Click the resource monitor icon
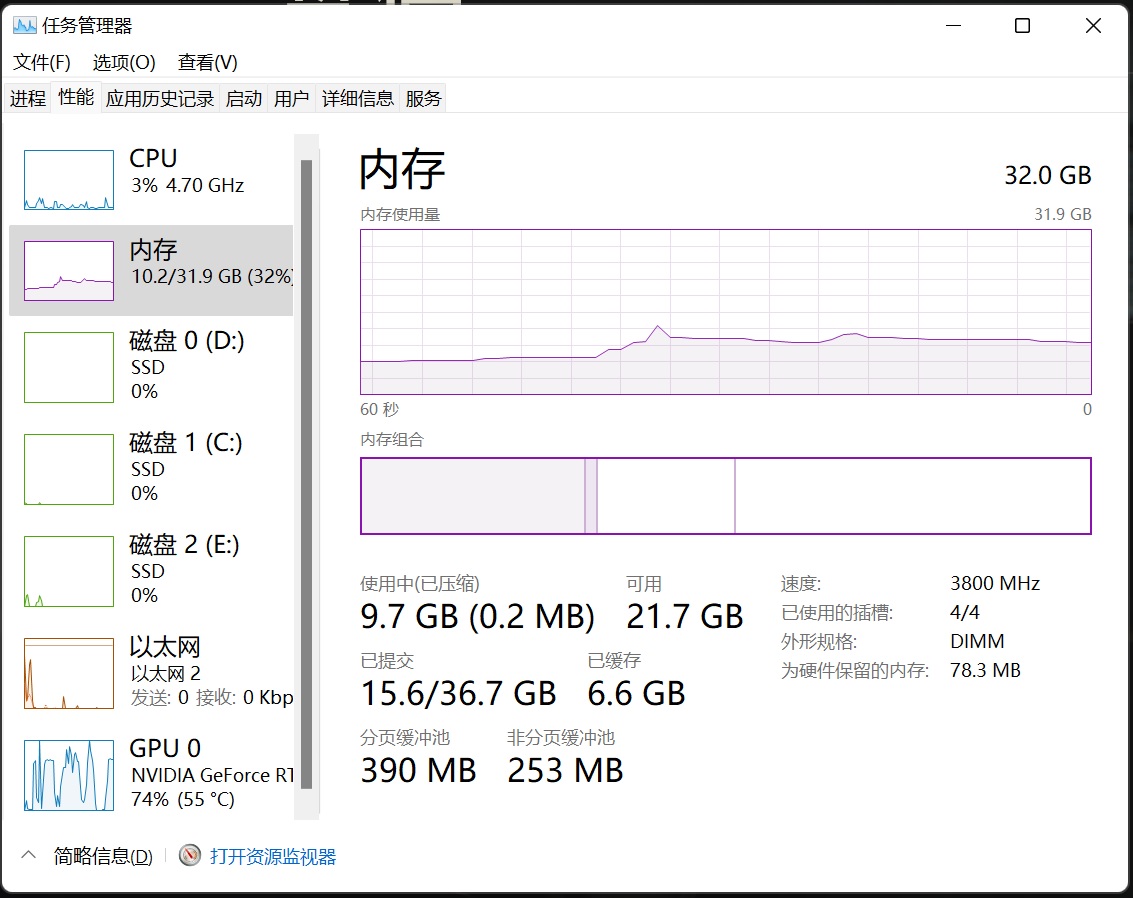The width and height of the screenshot is (1133, 898). [190, 856]
